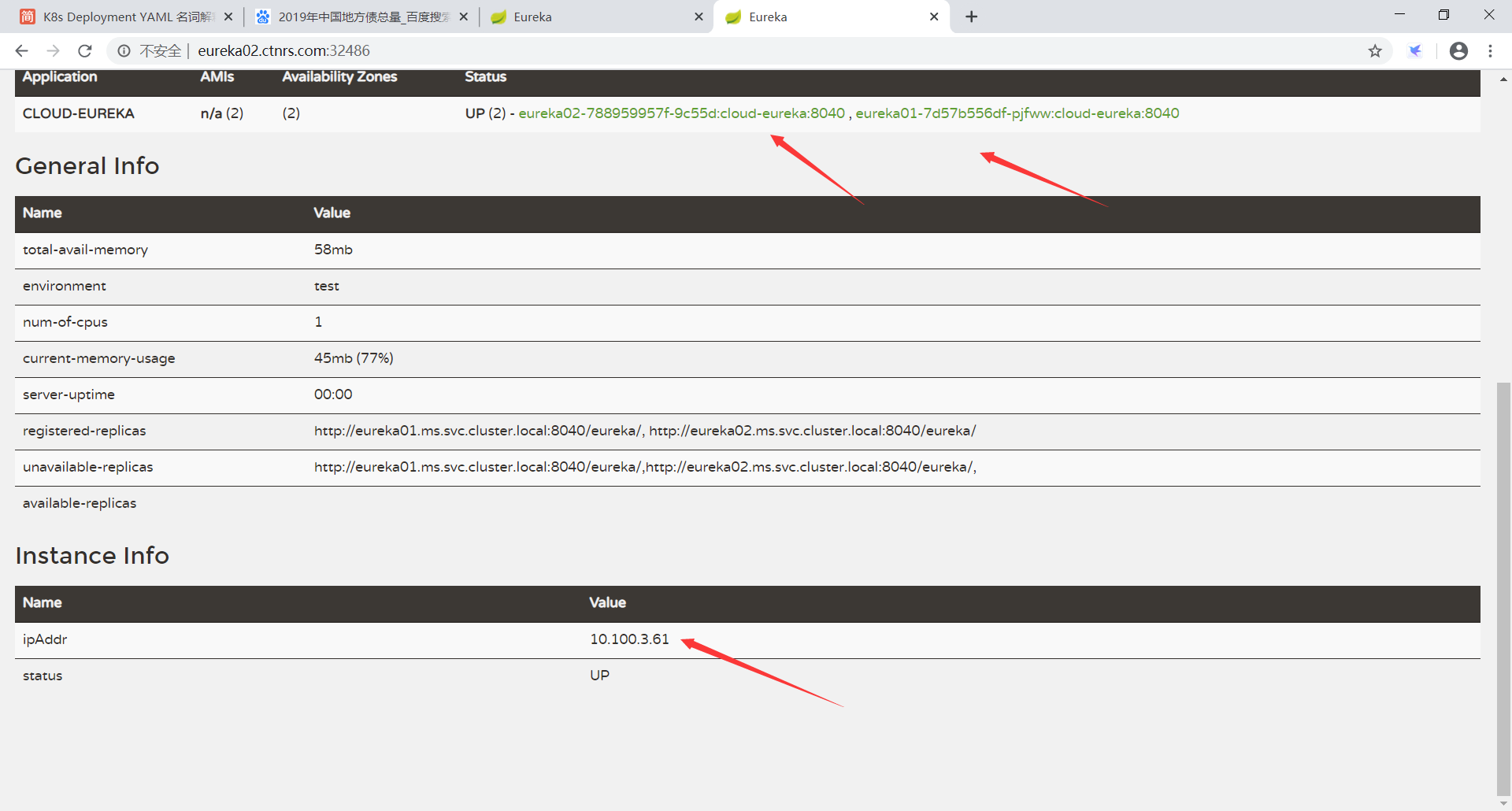This screenshot has height=811, width=1512.
Task: Click the 45mb (77%) memory usage value
Action: (354, 358)
